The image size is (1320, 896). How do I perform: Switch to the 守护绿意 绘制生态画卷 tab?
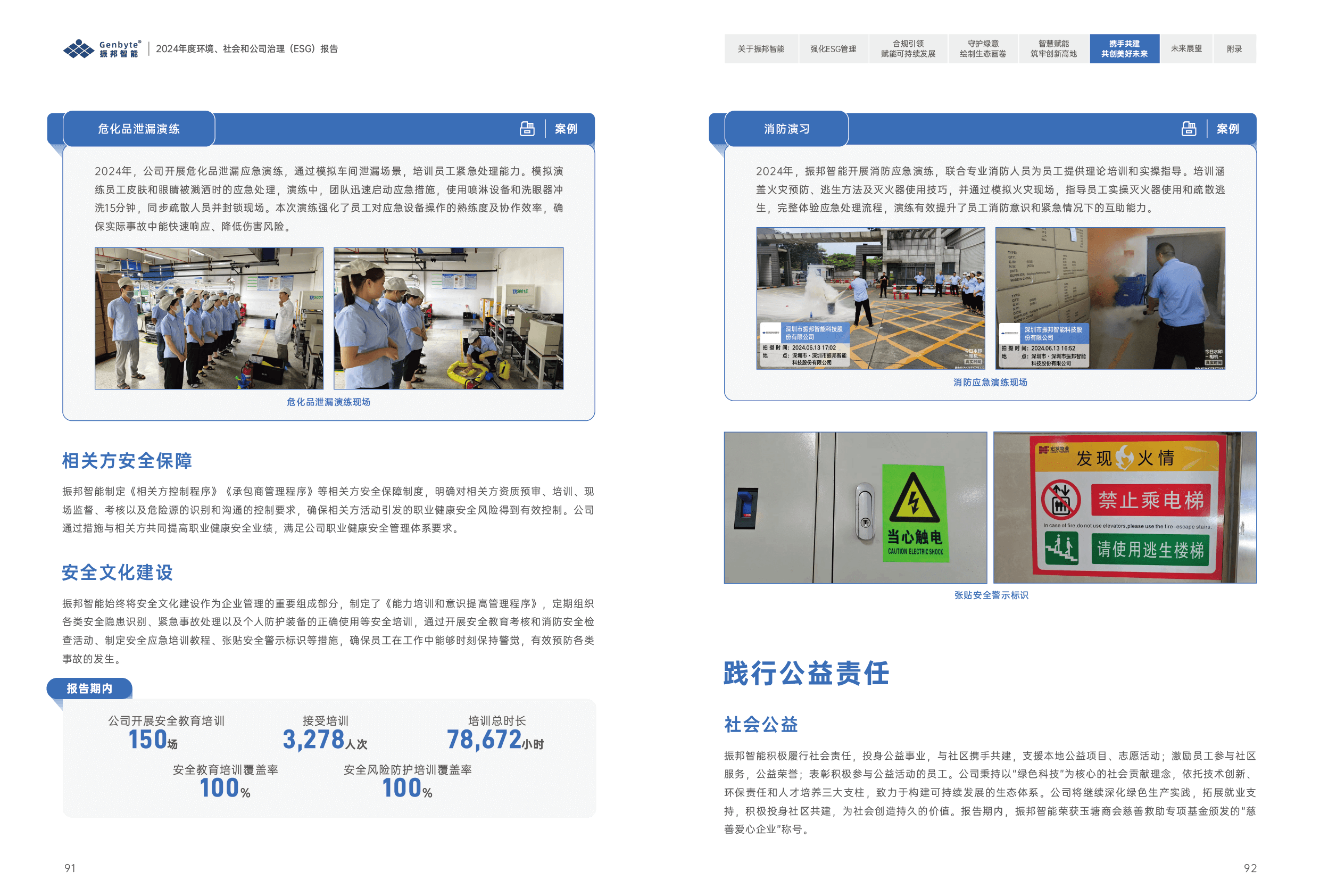983,49
